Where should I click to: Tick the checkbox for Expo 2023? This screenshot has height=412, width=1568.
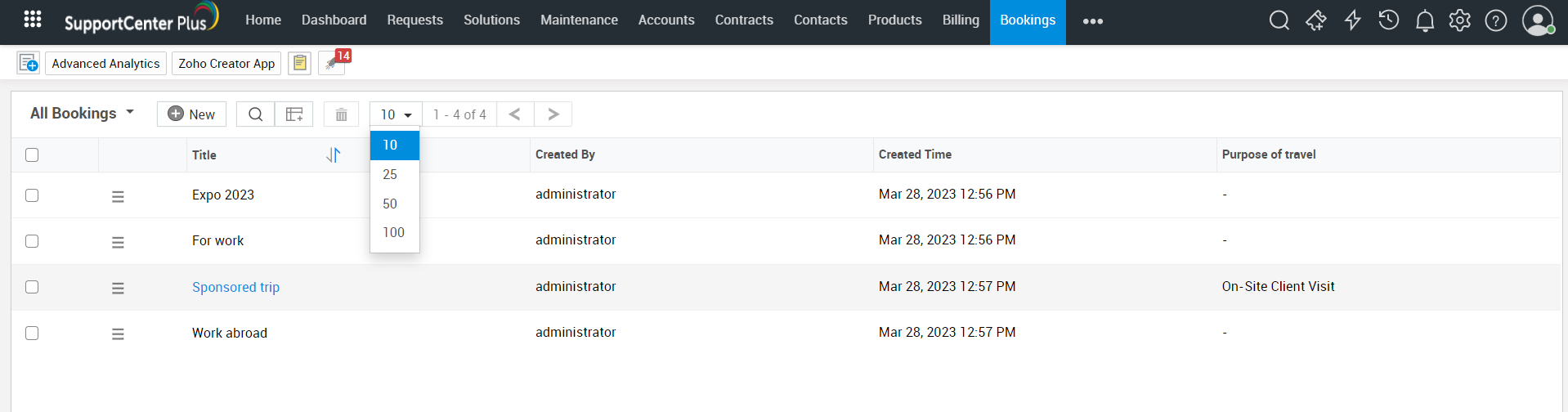(x=32, y=195)
